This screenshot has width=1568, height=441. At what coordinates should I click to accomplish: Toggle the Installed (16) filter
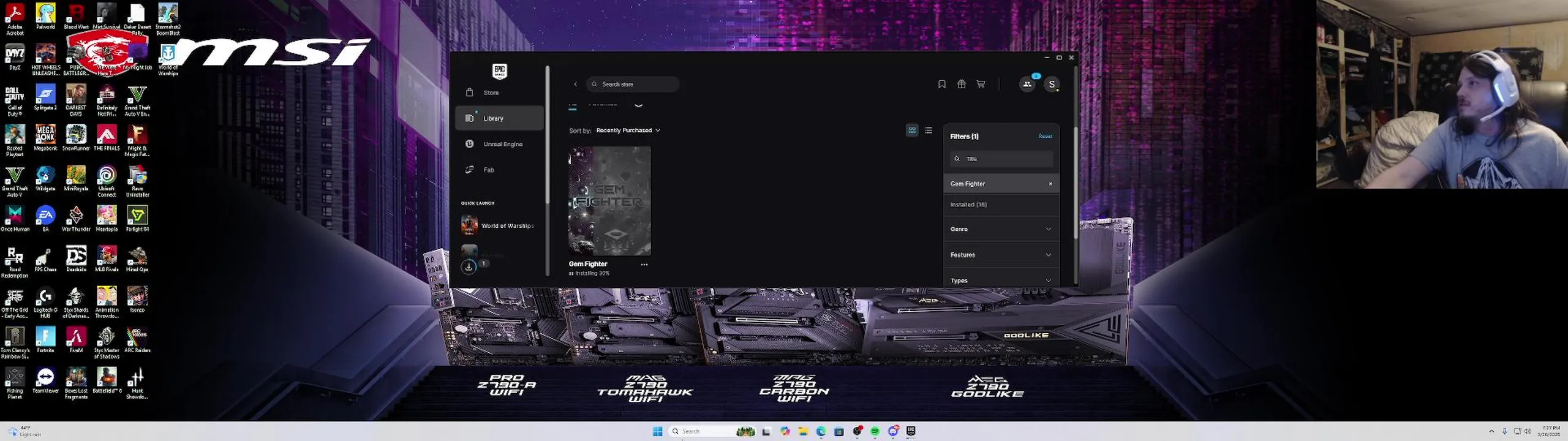click(1001, 205)
